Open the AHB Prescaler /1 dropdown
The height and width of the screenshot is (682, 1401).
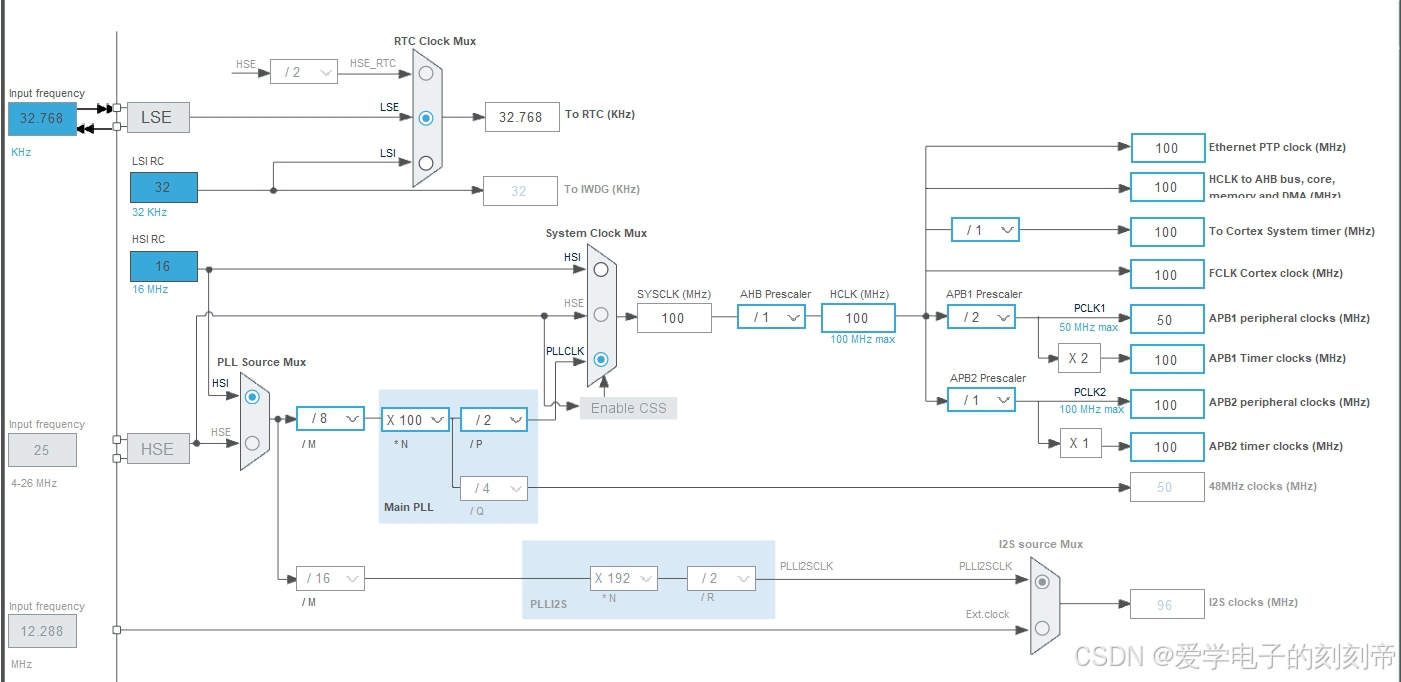click(x=772, y=317)
